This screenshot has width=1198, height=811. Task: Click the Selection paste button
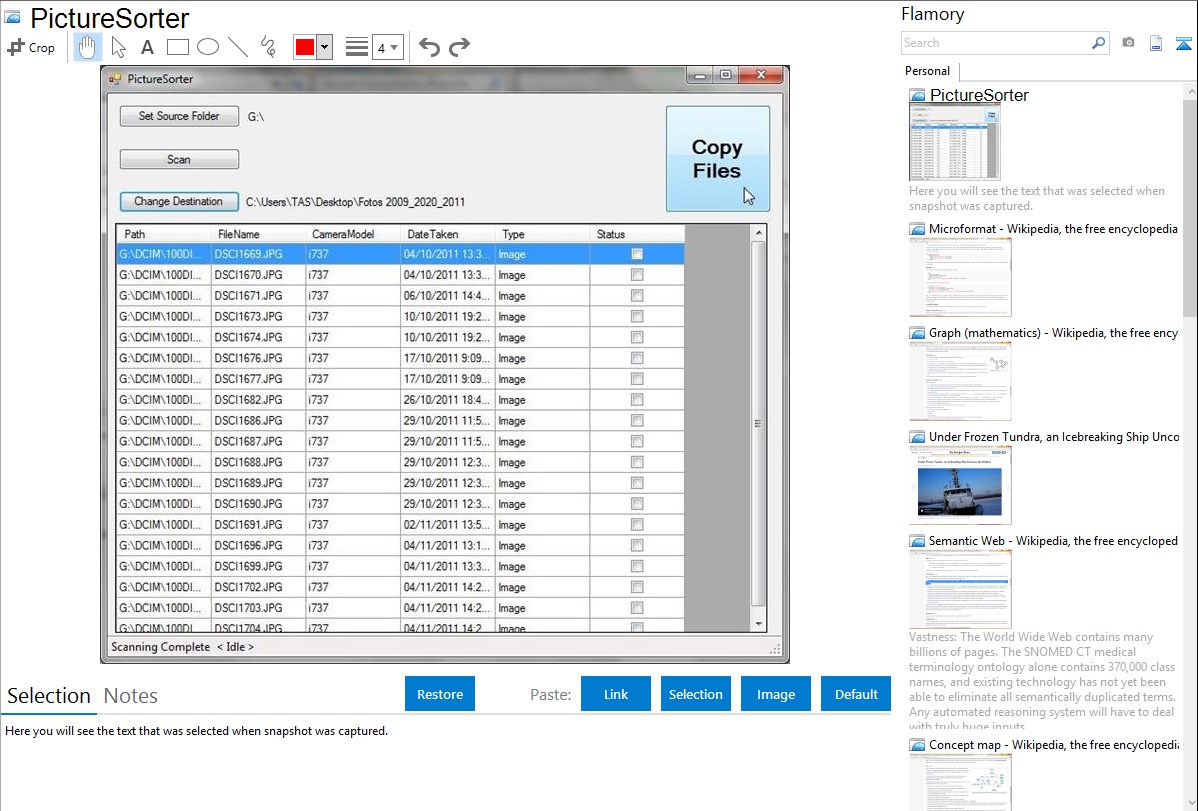click(695, 694)
